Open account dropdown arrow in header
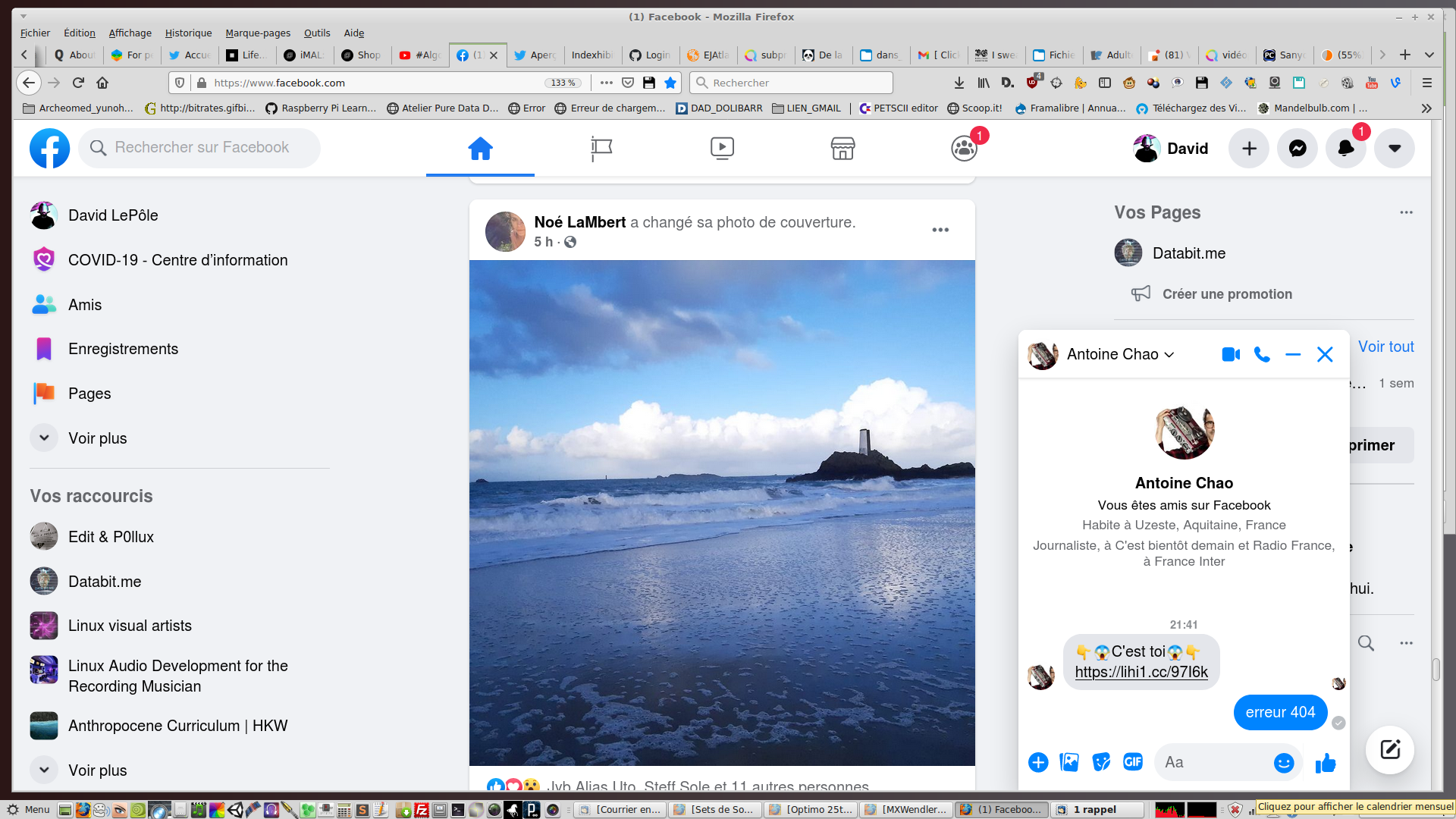Screen dimensions: 1456x819 tap(1395, 148)
